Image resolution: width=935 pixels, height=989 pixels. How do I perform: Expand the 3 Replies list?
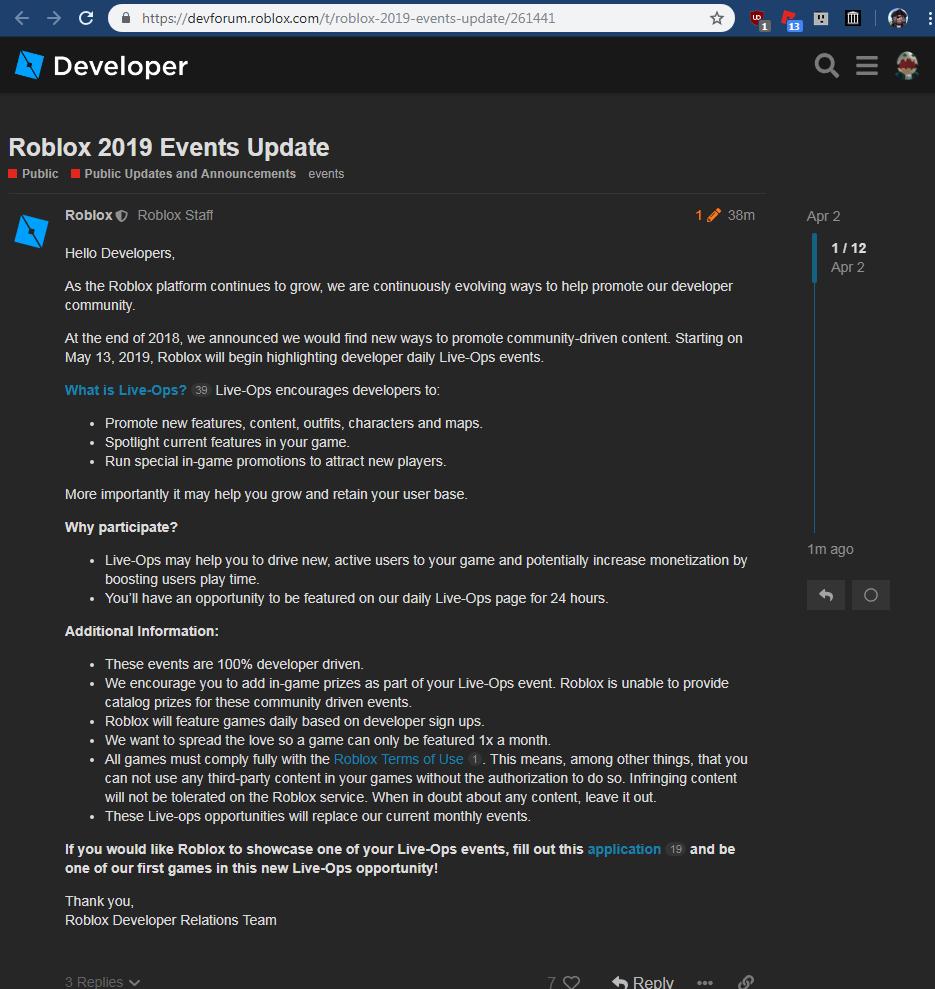tap(102, 982)
